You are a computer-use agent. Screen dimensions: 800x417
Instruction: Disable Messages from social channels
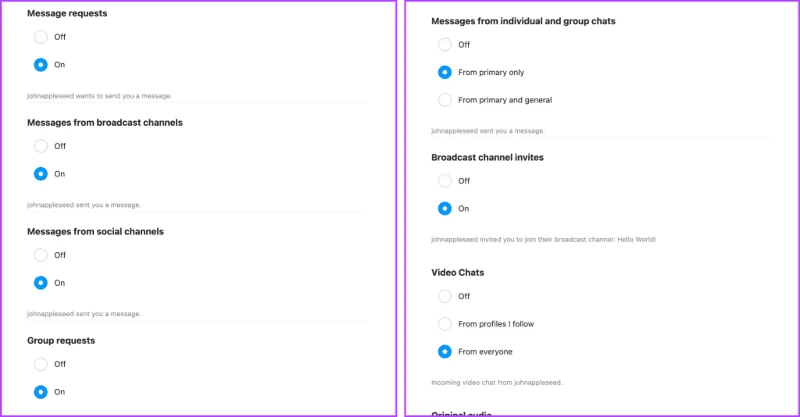coord(41,255)
